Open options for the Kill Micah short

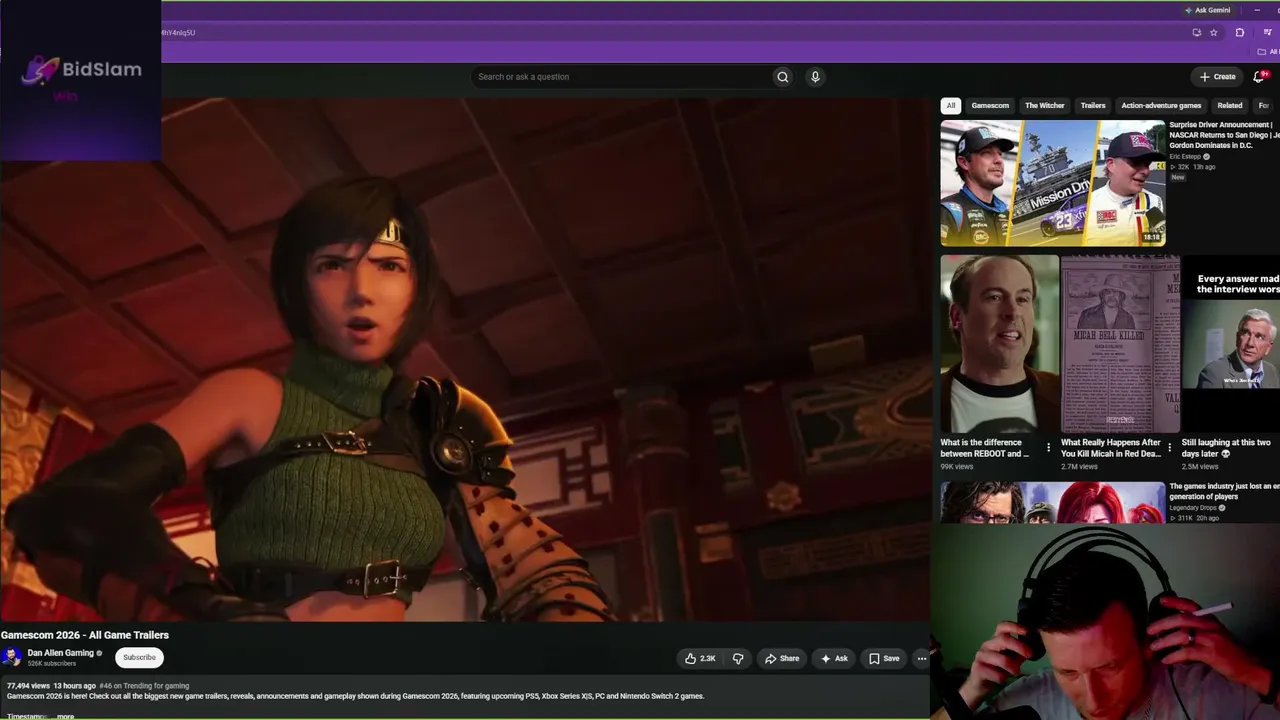click(1169, 447)
